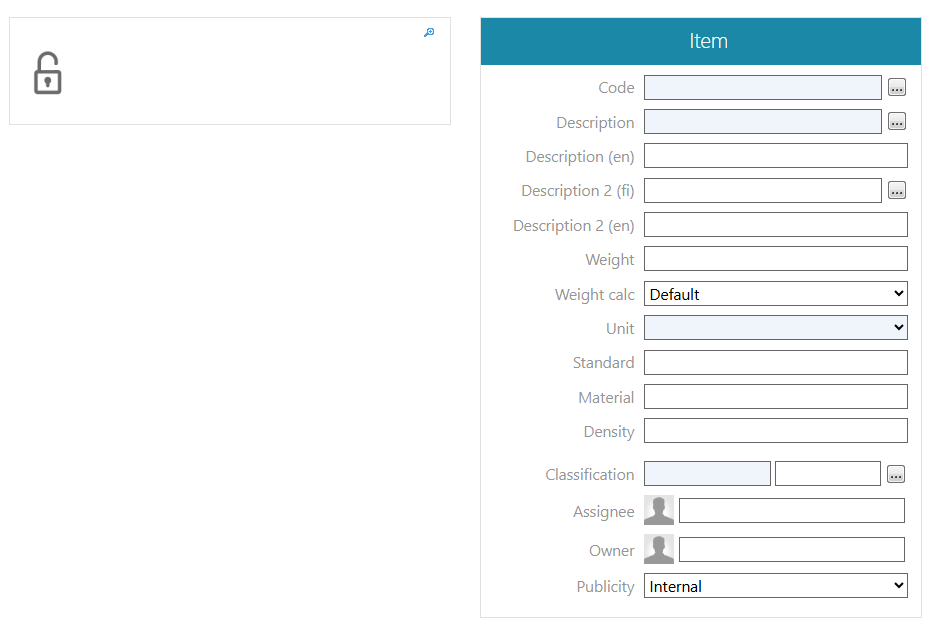Click the first Classification input box
Screen dimensions: 934x631
[707, 474]
